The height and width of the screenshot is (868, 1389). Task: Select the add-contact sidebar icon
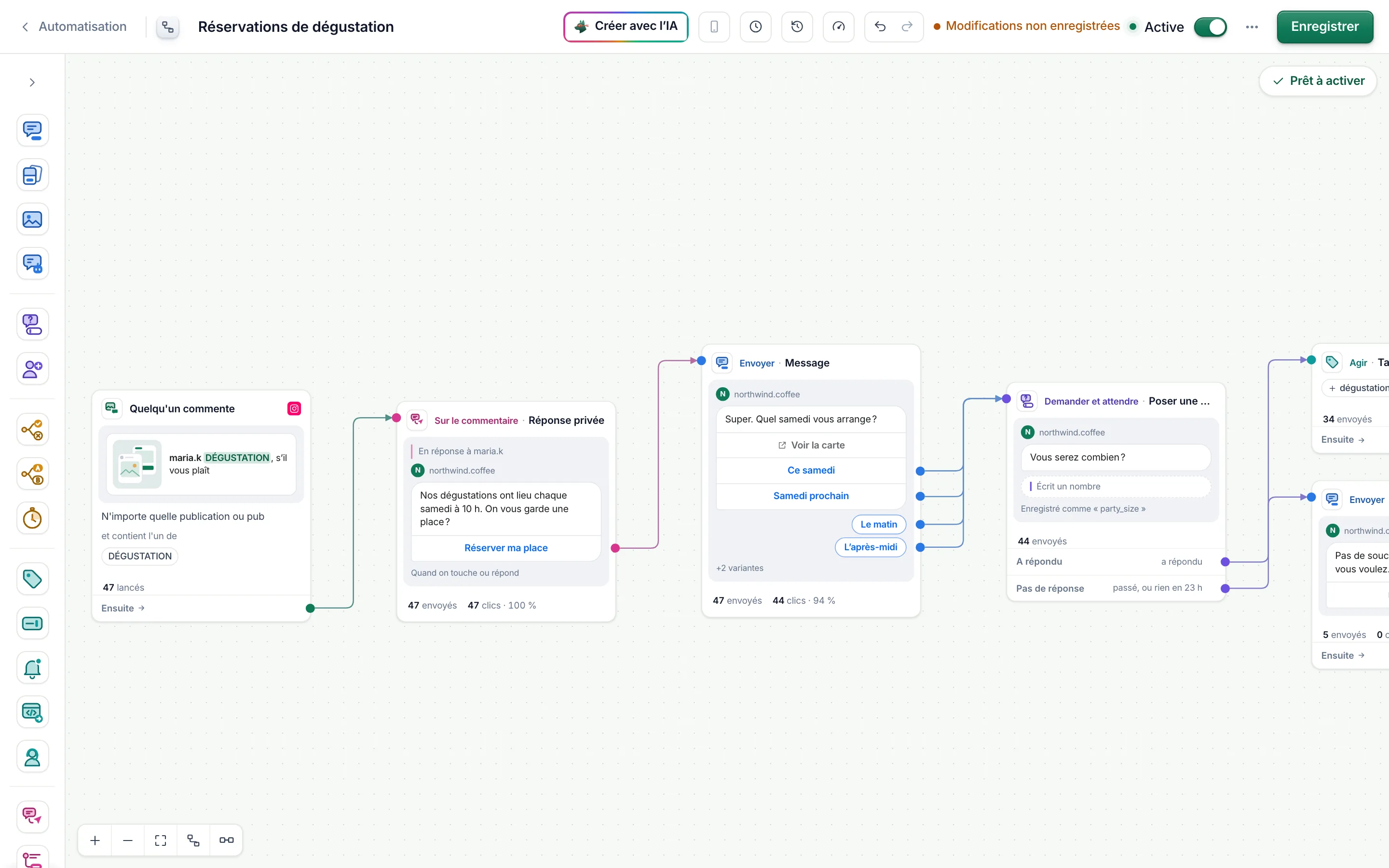pos(32,368)
